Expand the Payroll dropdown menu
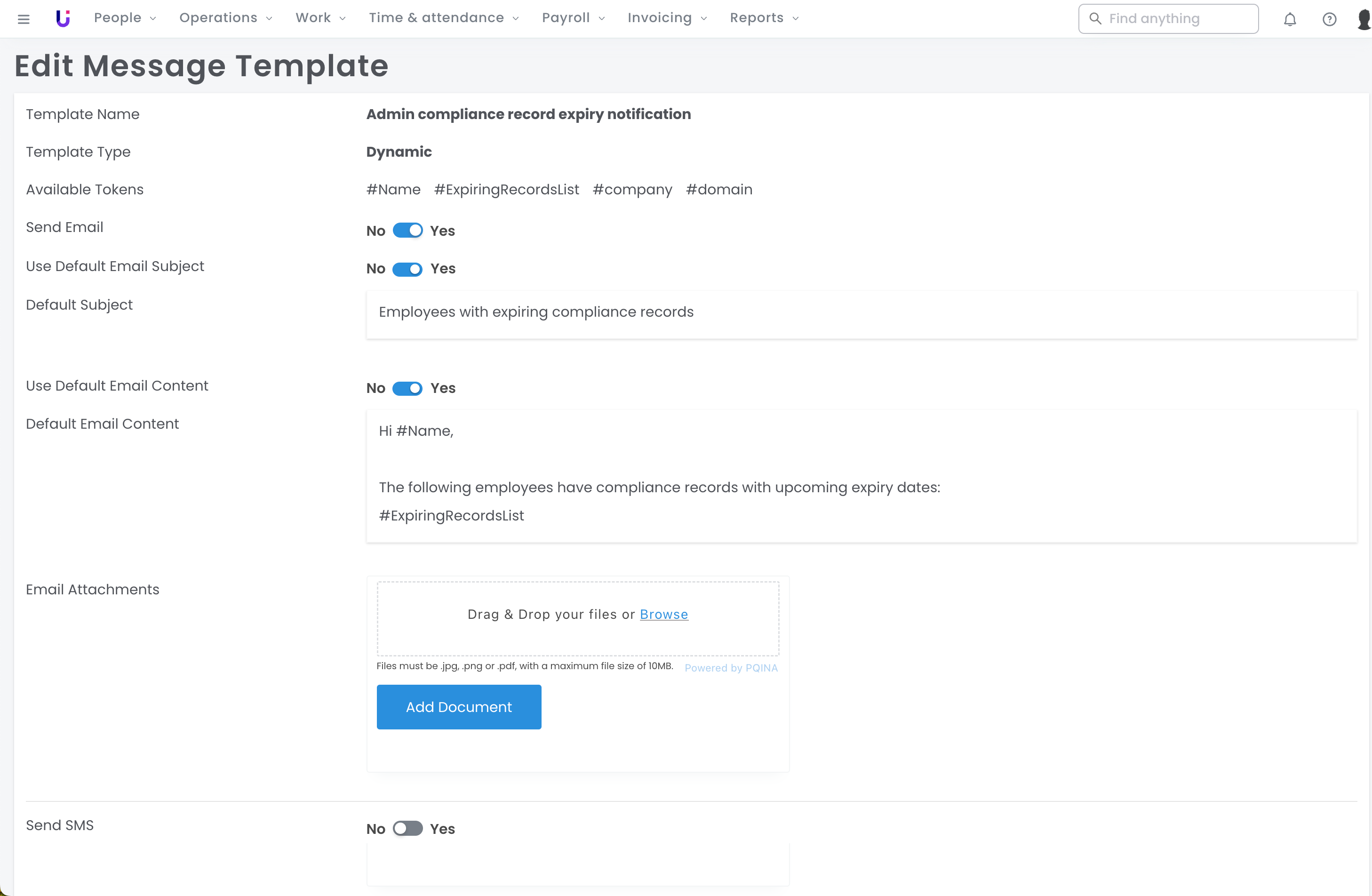 573,18
